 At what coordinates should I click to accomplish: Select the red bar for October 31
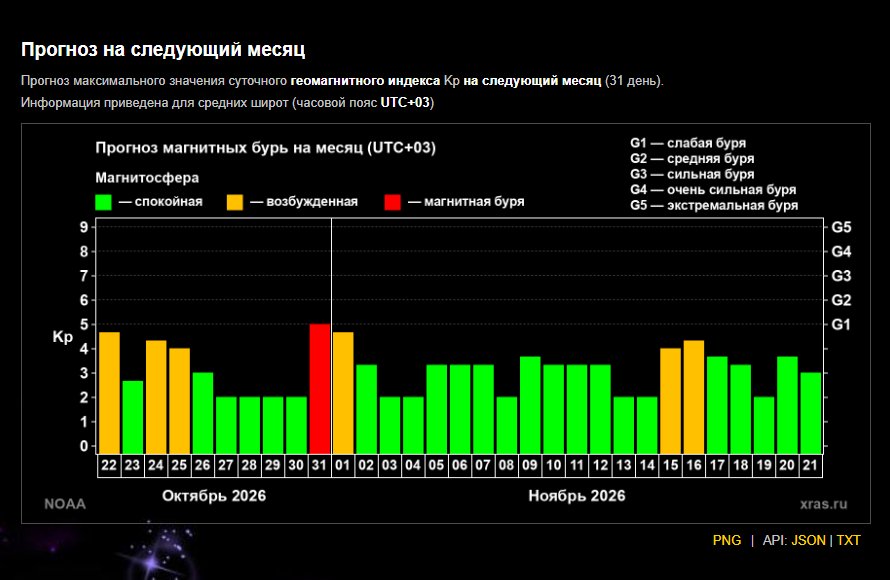[320, 389]
